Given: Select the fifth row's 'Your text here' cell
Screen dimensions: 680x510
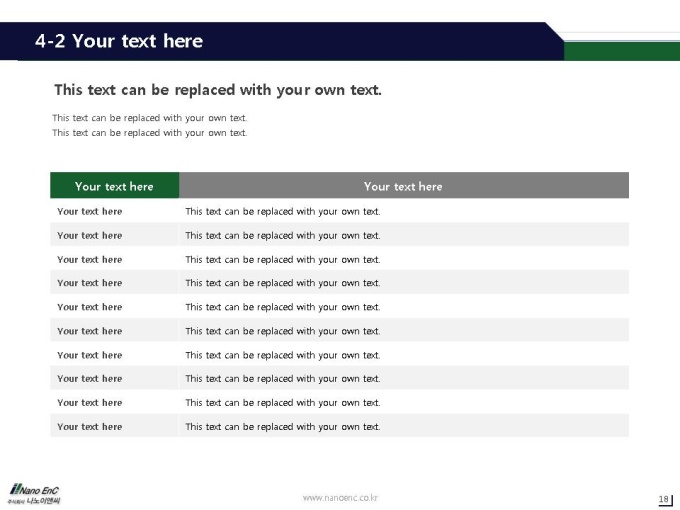Looking at the screenshot, I should tap(114, 307).
